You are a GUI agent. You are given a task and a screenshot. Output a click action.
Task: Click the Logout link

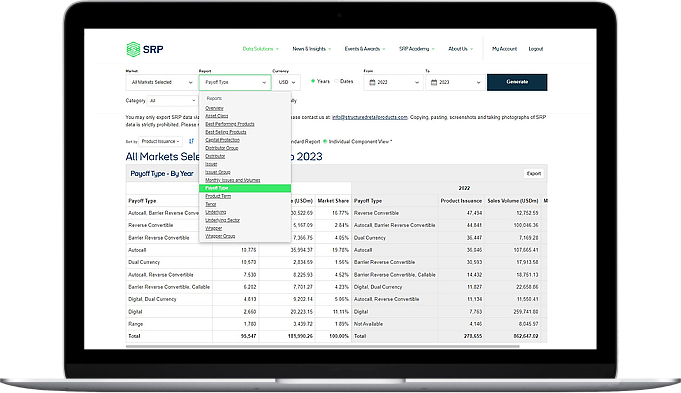click(x=536, y=49)
